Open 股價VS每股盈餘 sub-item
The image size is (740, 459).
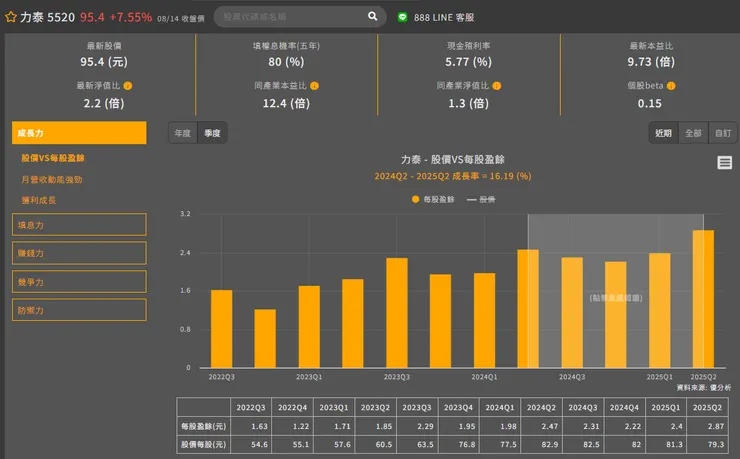tap(53, 158)
